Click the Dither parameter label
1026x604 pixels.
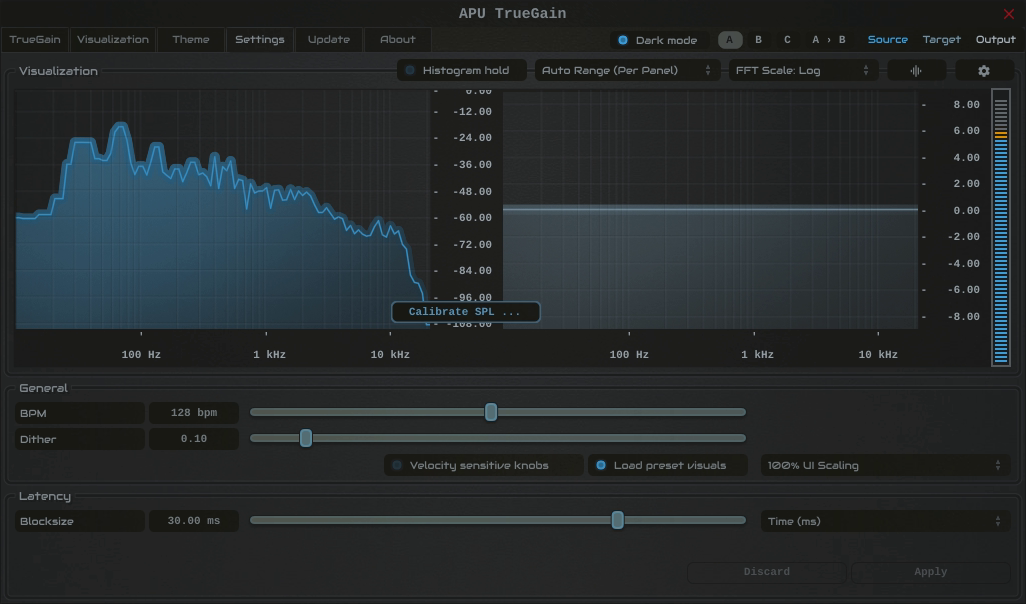[79, 439]
